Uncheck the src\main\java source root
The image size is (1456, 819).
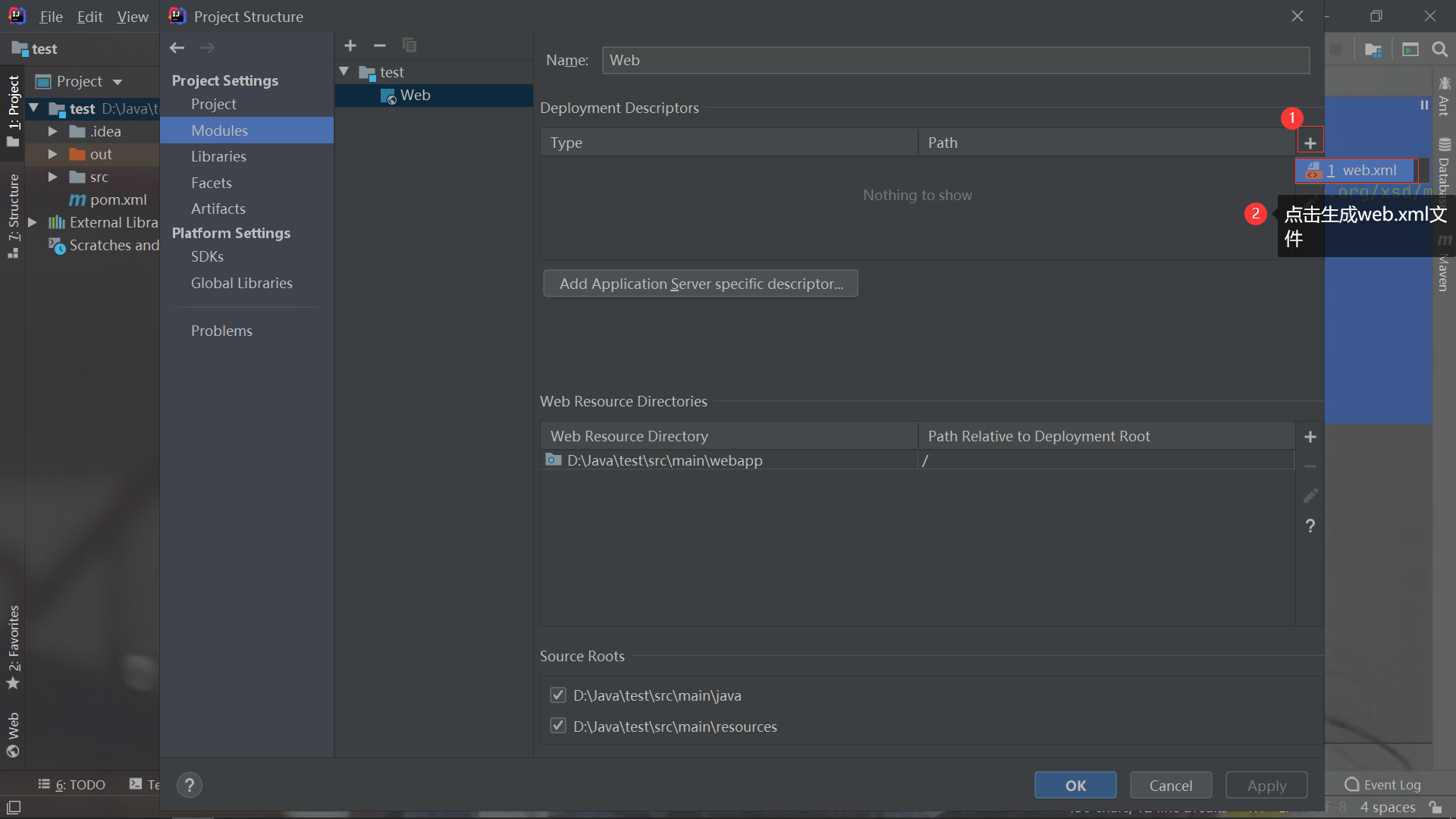pyautogui.click(x=558, y=695)
